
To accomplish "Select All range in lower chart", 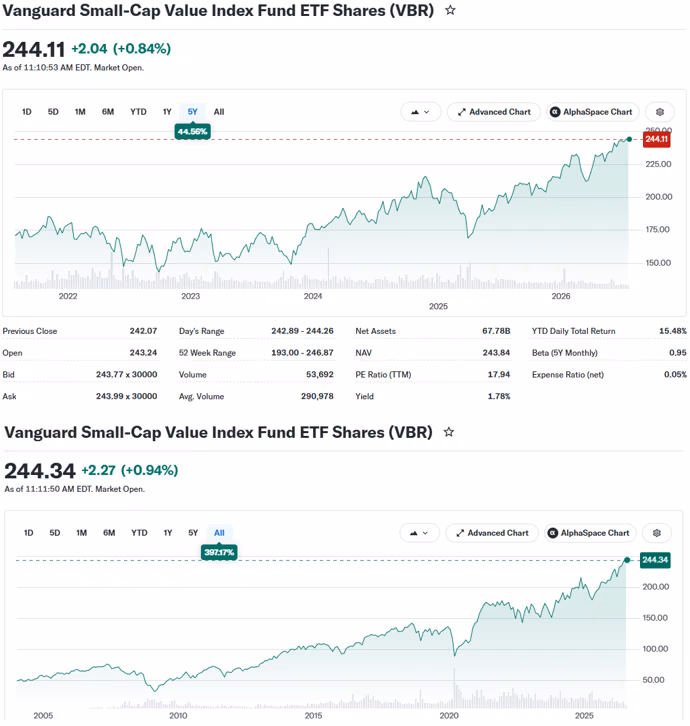I will [220, 532].
